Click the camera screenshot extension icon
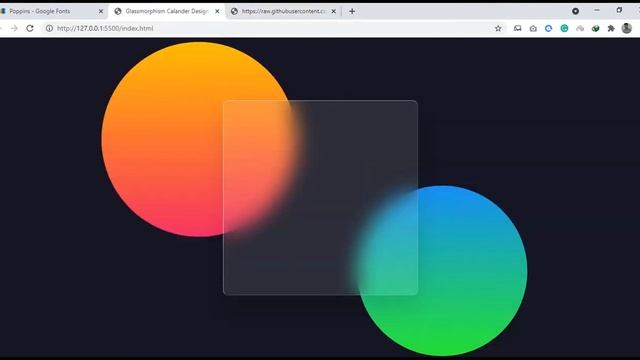This screenshot has height=360, width=640. 533,28
